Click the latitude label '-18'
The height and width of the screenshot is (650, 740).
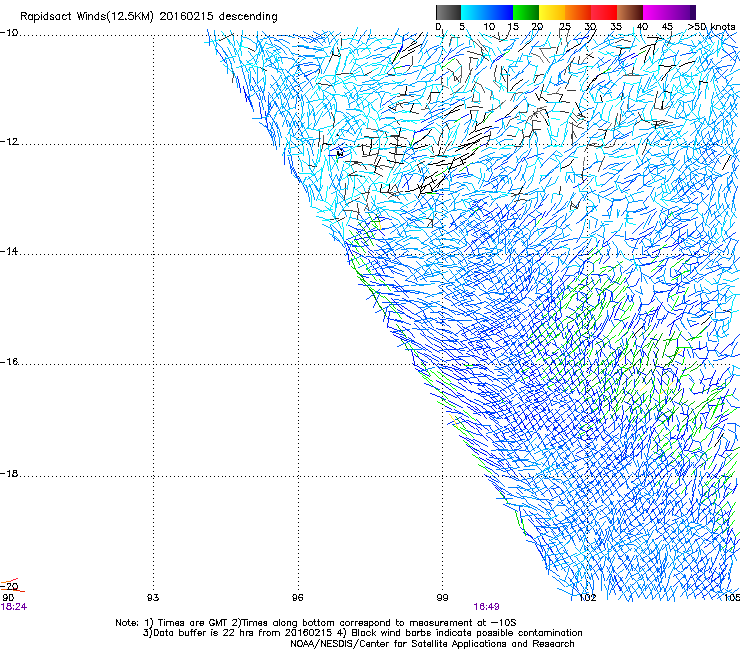(9, 473)
